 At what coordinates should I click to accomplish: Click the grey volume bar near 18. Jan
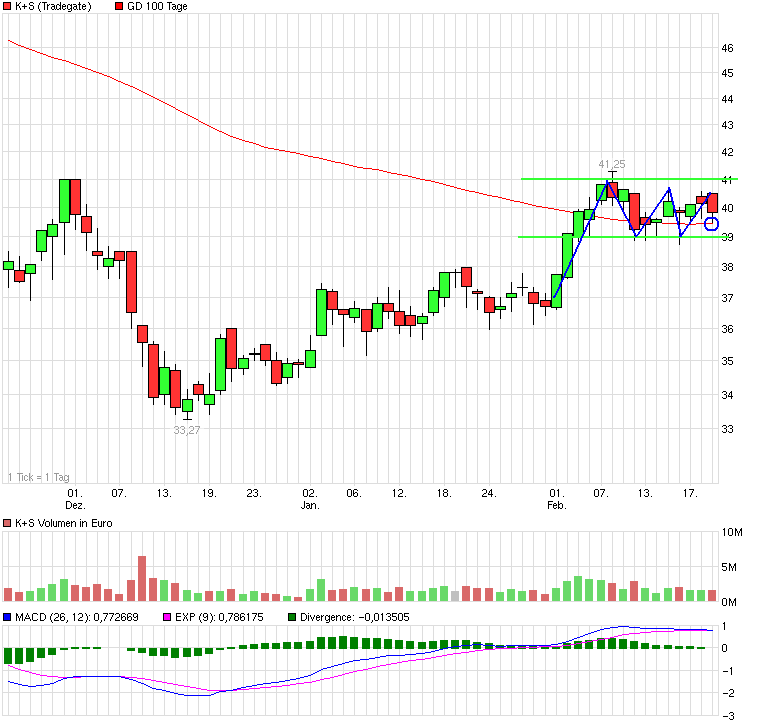click(x=455, y=596)
